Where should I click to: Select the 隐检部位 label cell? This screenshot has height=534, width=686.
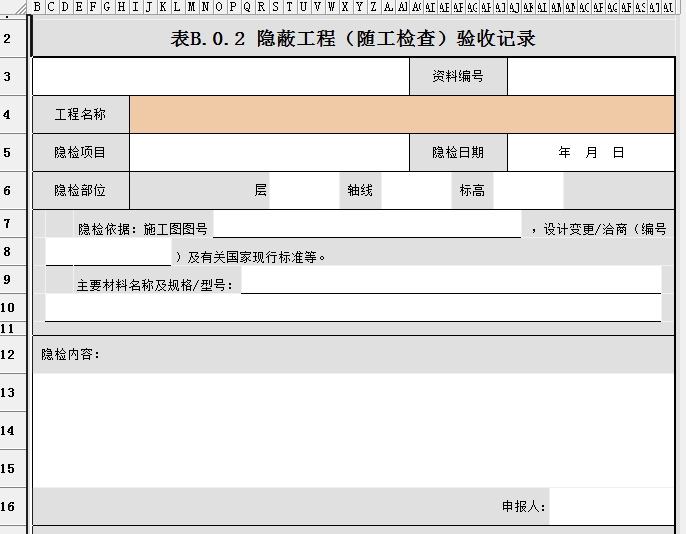(x=81, y=190)
